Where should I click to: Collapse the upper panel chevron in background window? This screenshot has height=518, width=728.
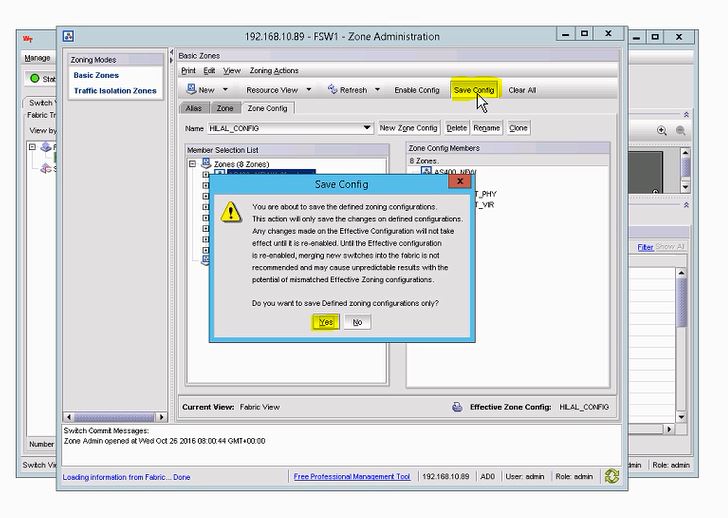click(686, 114)
